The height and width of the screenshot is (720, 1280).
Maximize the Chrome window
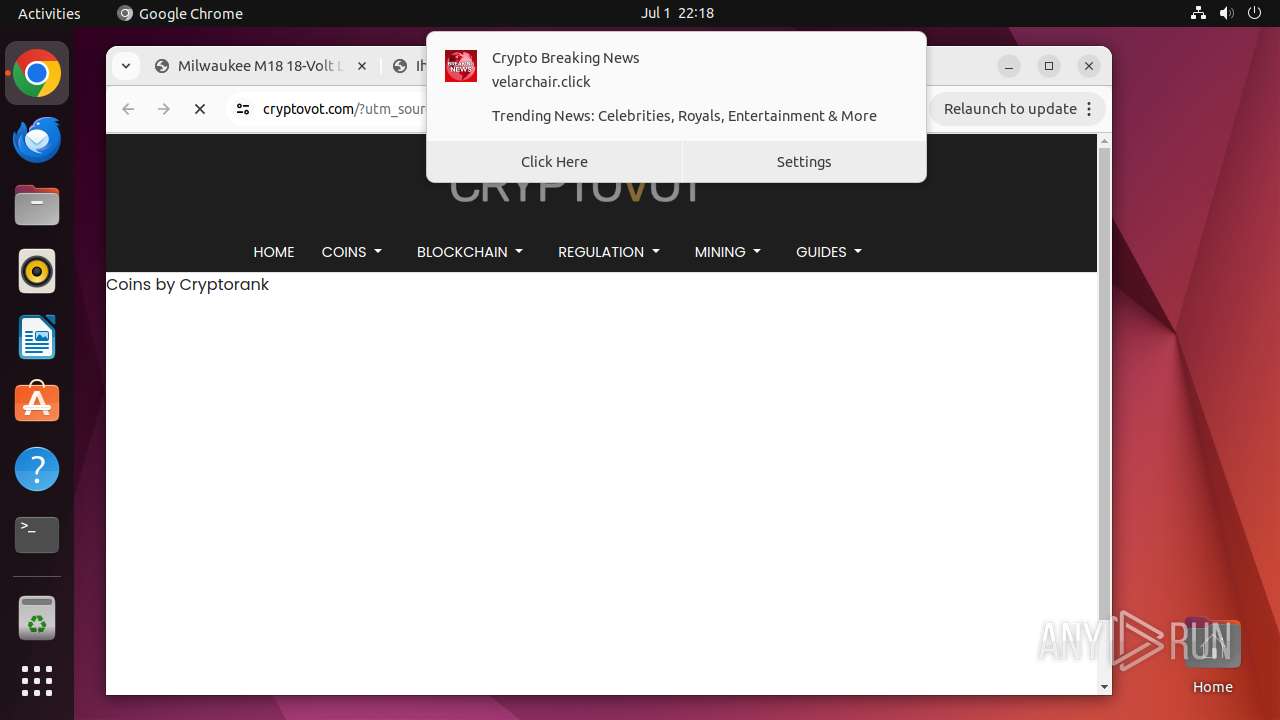[x=1049, y=66]
